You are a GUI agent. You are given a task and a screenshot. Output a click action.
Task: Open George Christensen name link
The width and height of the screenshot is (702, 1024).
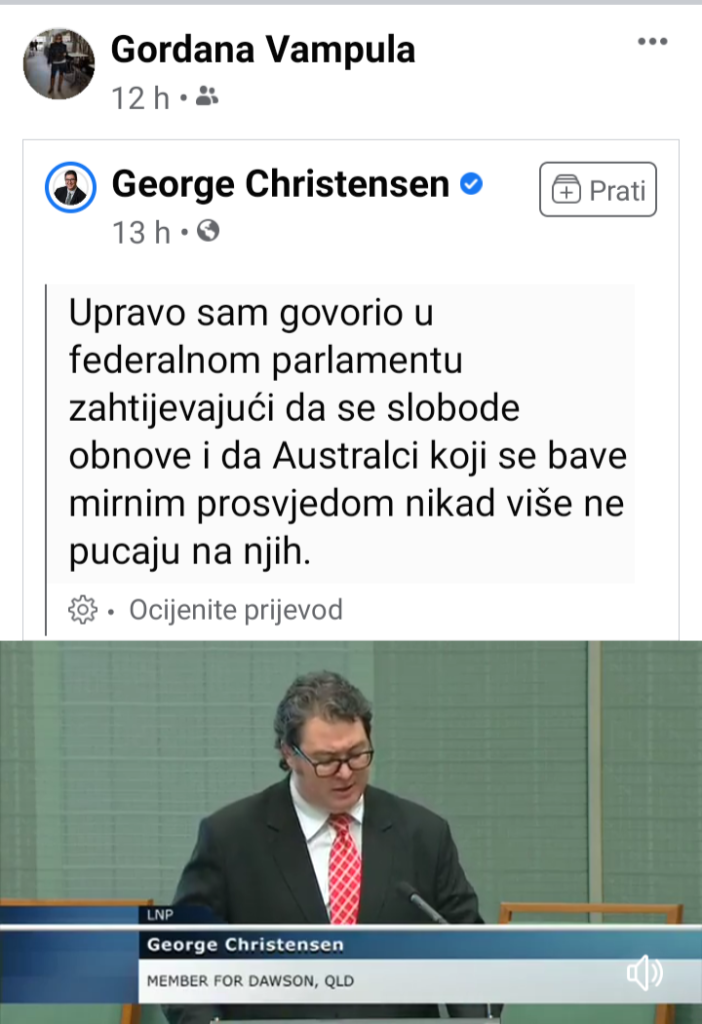pyautogui.click(x=281, y=184)
